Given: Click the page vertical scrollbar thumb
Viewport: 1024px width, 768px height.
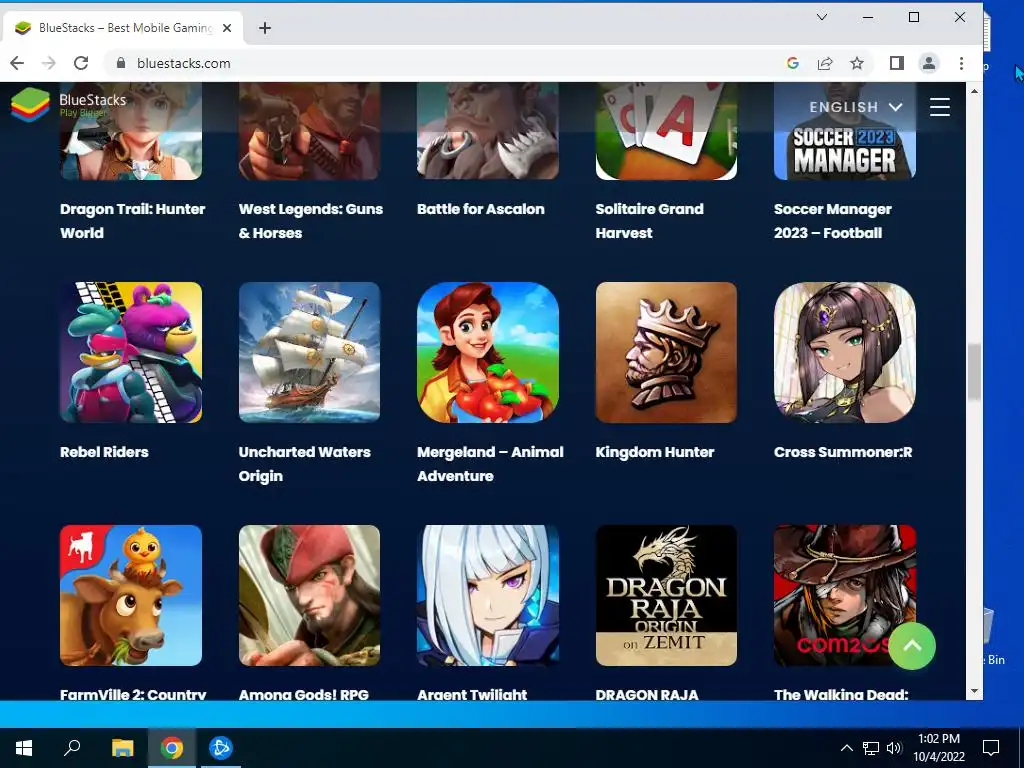Looking at the screenshot, I should tap(974, 372).
